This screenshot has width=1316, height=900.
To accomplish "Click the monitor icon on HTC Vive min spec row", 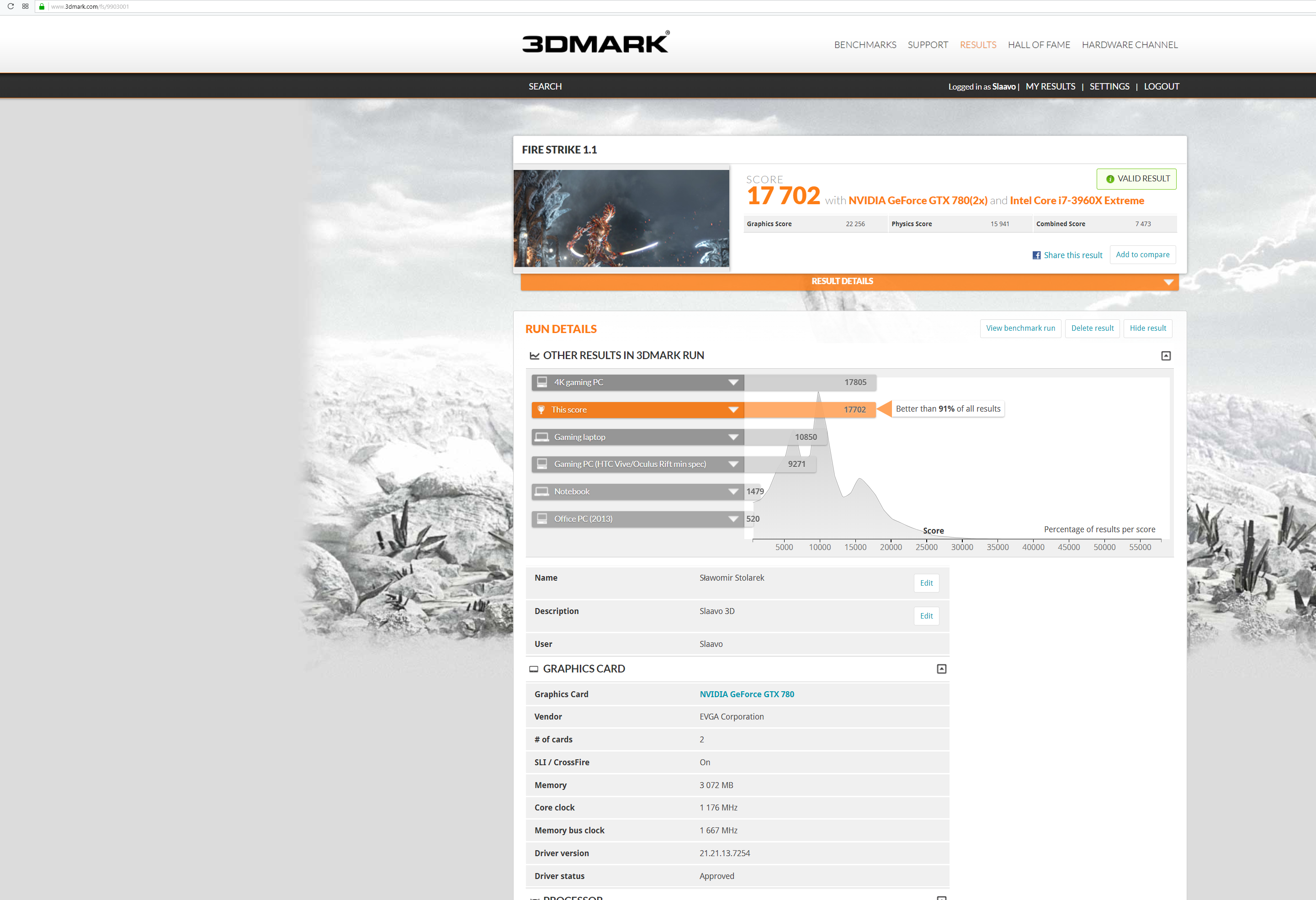I will coord(542,464).
